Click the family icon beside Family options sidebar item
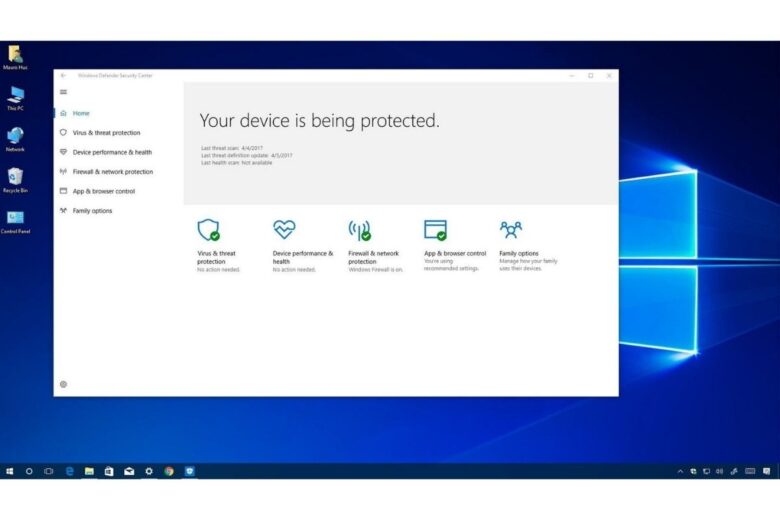Viewport: 780px width, 520px height. 63,210
